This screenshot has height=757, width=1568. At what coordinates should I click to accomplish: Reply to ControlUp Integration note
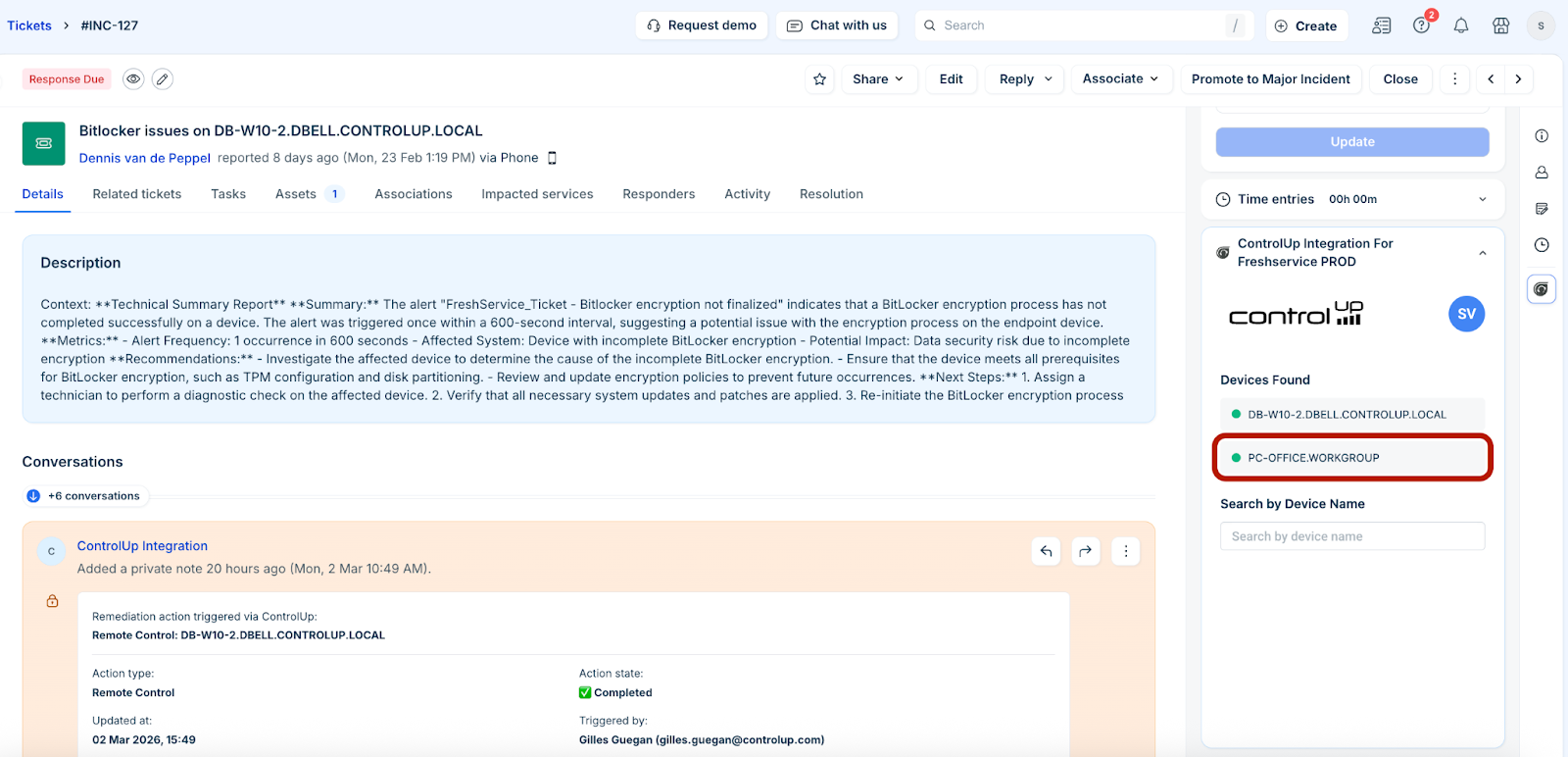click(x=1046, y=551)
